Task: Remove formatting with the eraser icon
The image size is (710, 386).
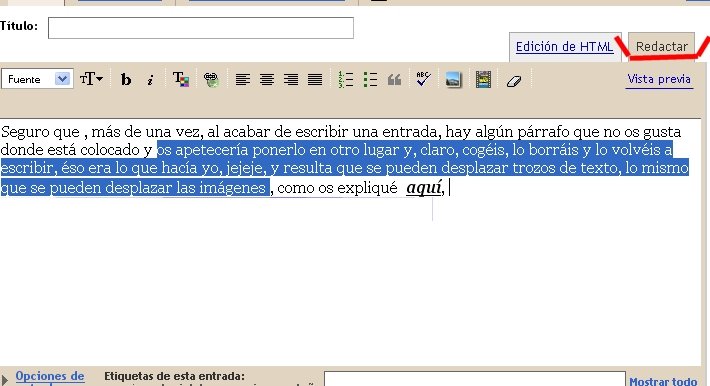Action: (514, 81)
